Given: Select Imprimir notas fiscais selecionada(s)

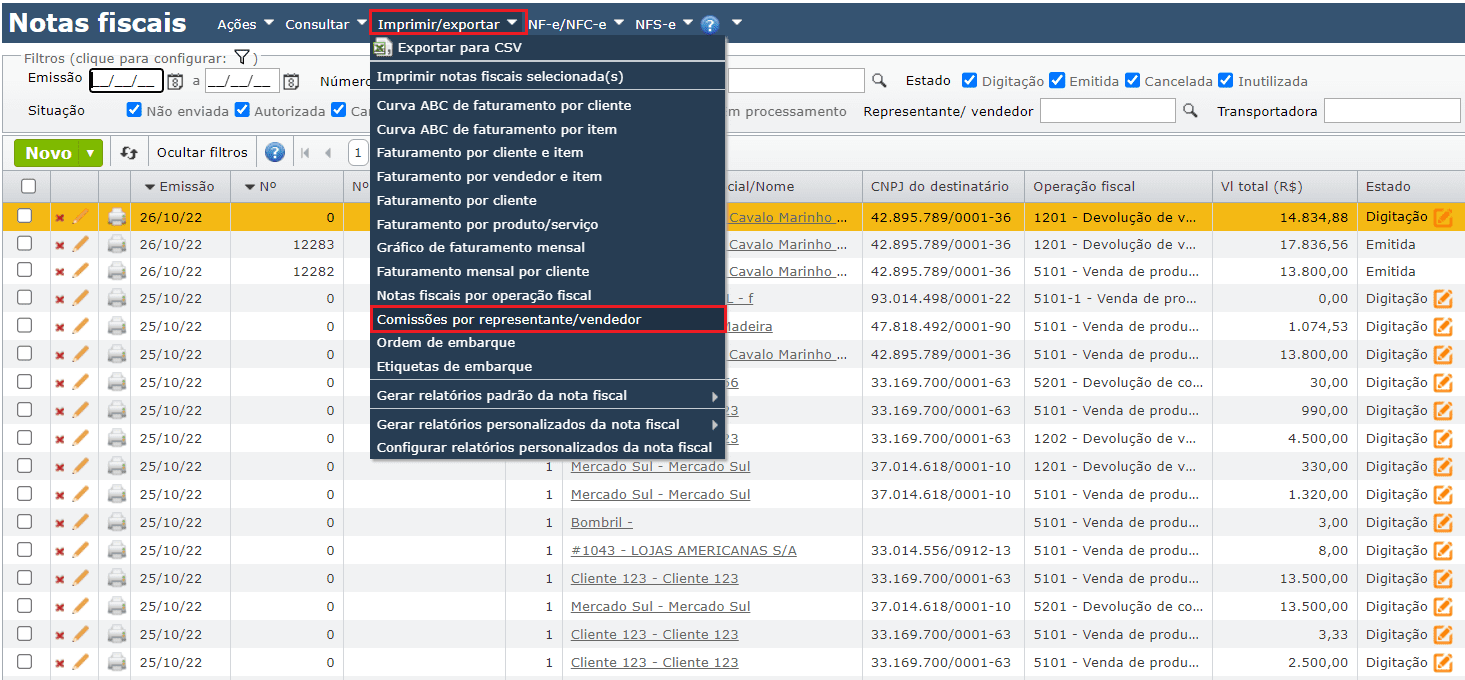Looking at the screenshot, I should coord(547,76).
